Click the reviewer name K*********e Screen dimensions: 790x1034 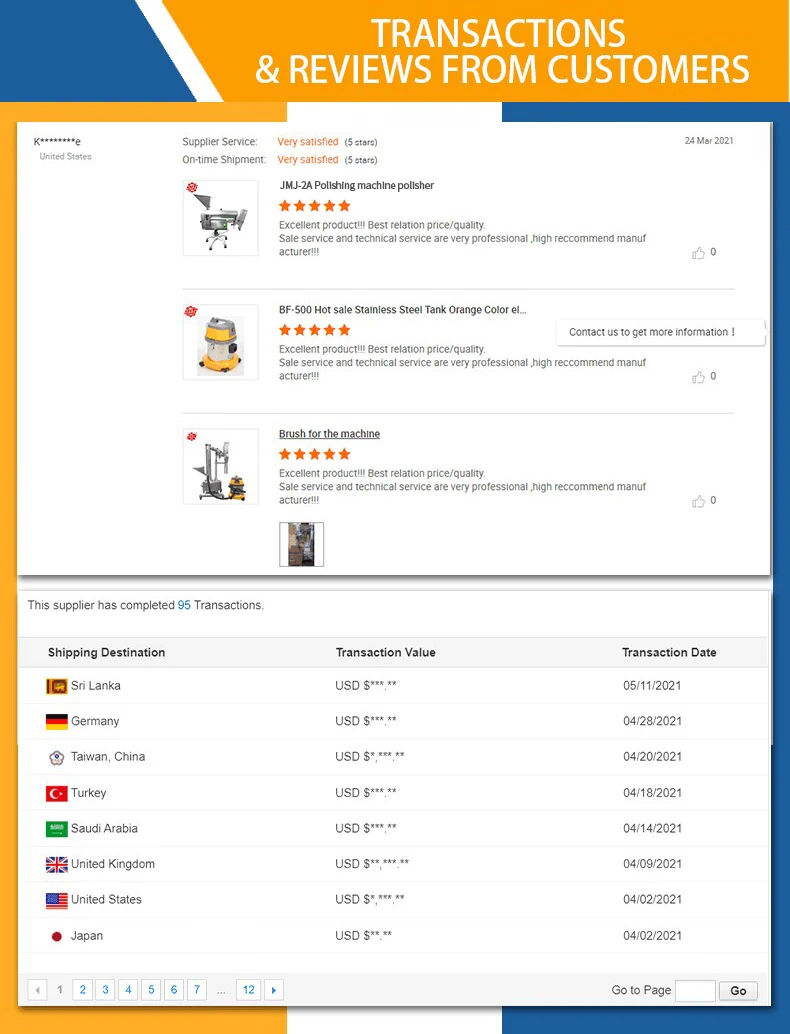[x=57, y=142]
